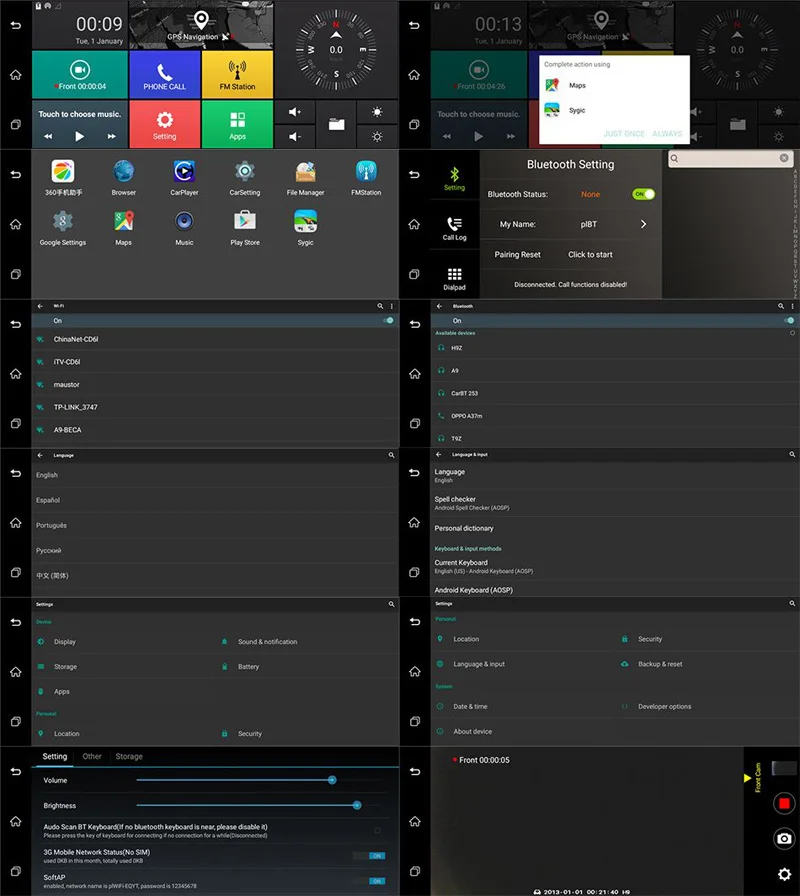The image size is (800, 896).
Task: Launch the CarSetting app
Action: tap(245, 178)
